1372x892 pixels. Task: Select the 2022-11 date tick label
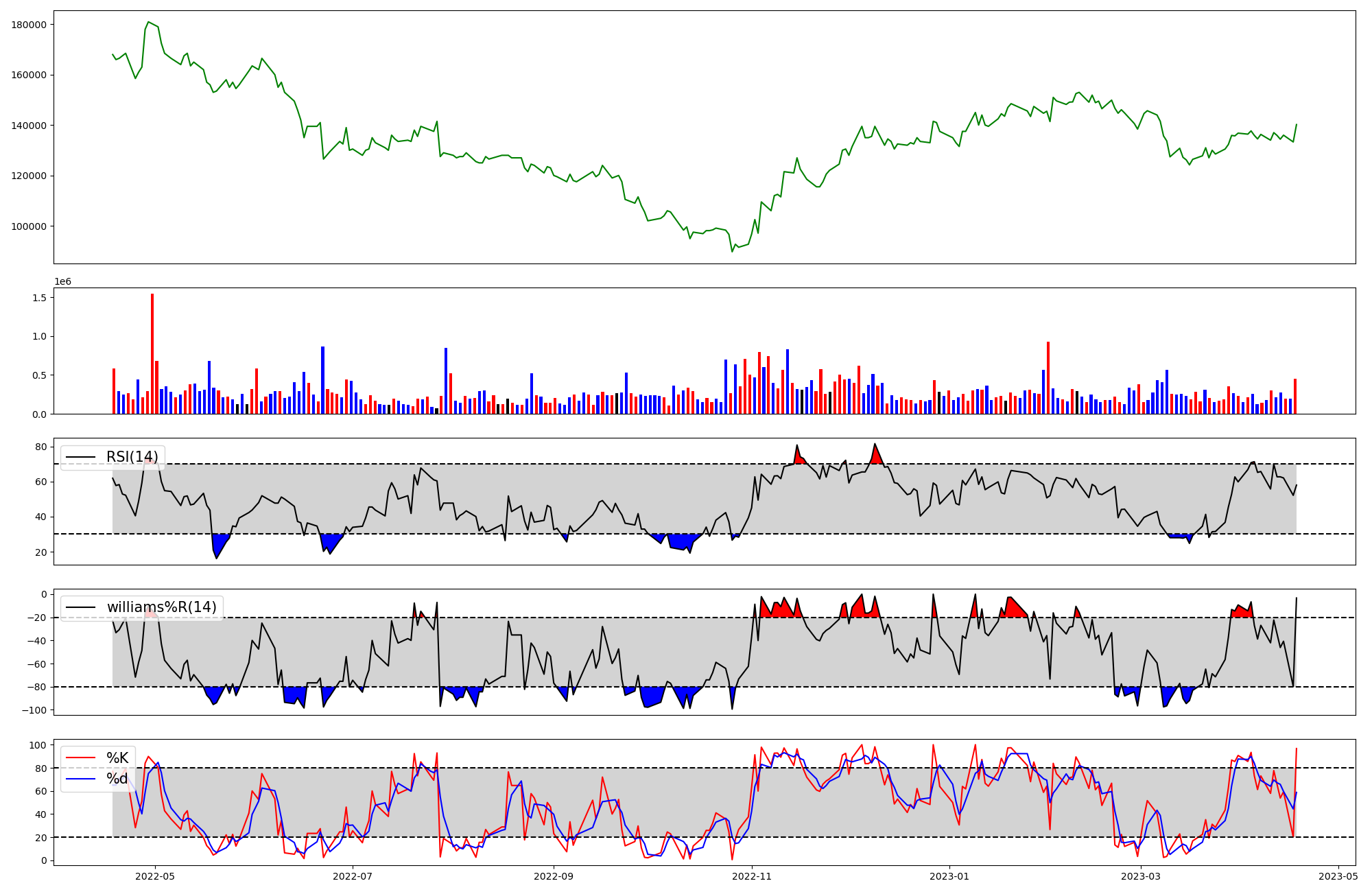(752, 876)
